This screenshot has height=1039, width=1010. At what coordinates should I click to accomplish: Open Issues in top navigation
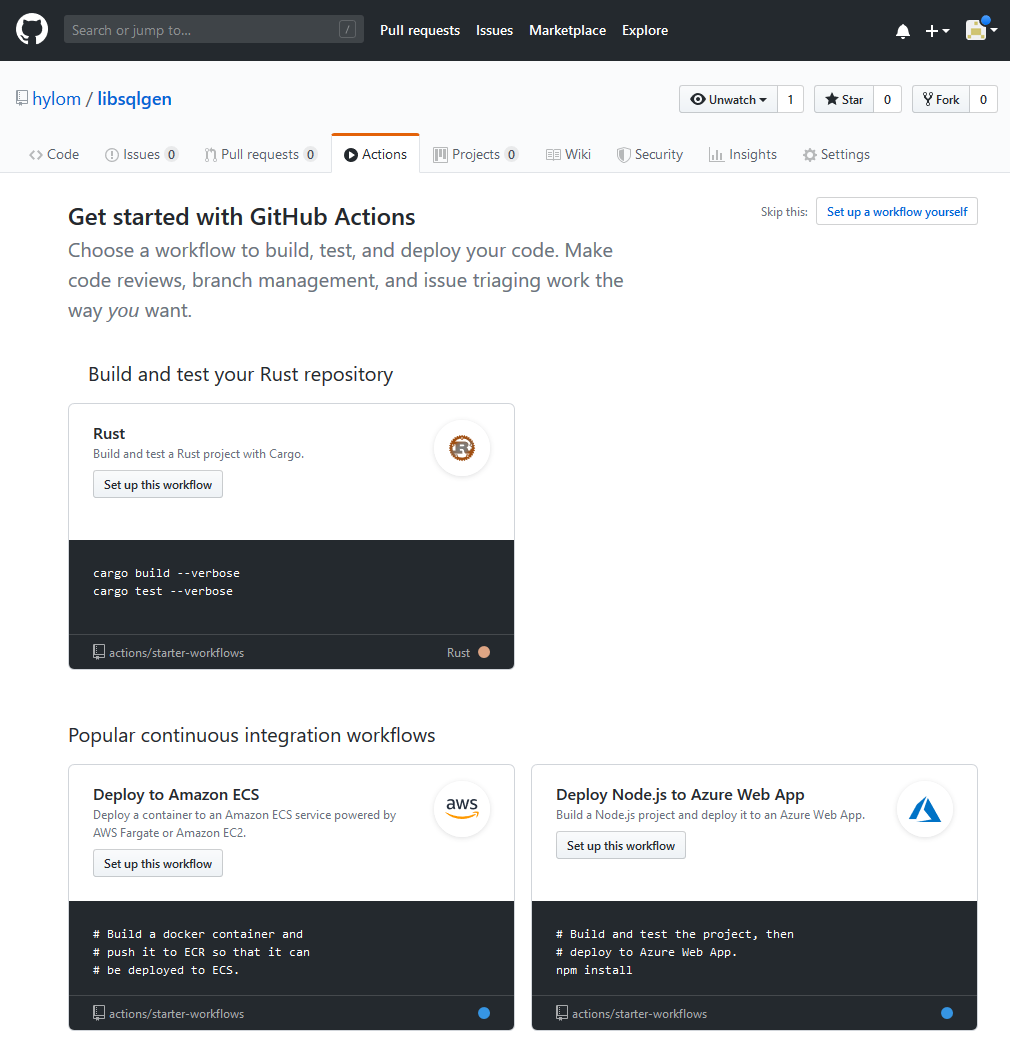coord(494,30)
